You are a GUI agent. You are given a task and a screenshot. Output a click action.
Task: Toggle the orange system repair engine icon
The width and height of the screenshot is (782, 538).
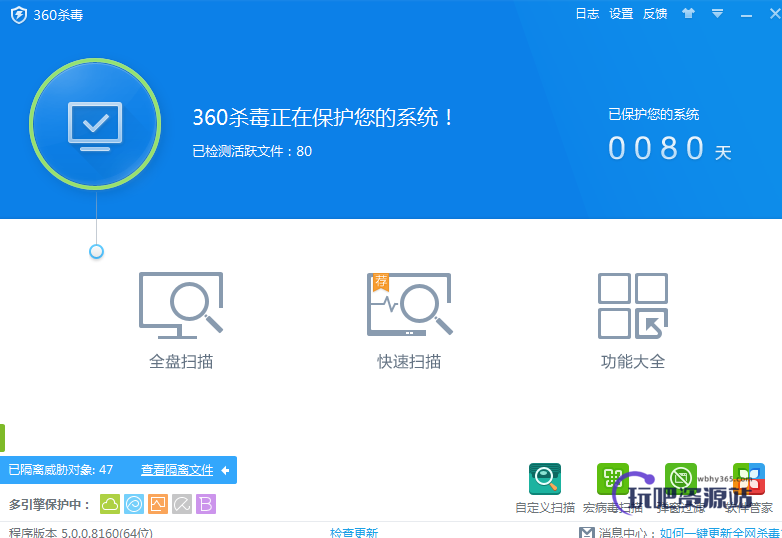point(158,504)
